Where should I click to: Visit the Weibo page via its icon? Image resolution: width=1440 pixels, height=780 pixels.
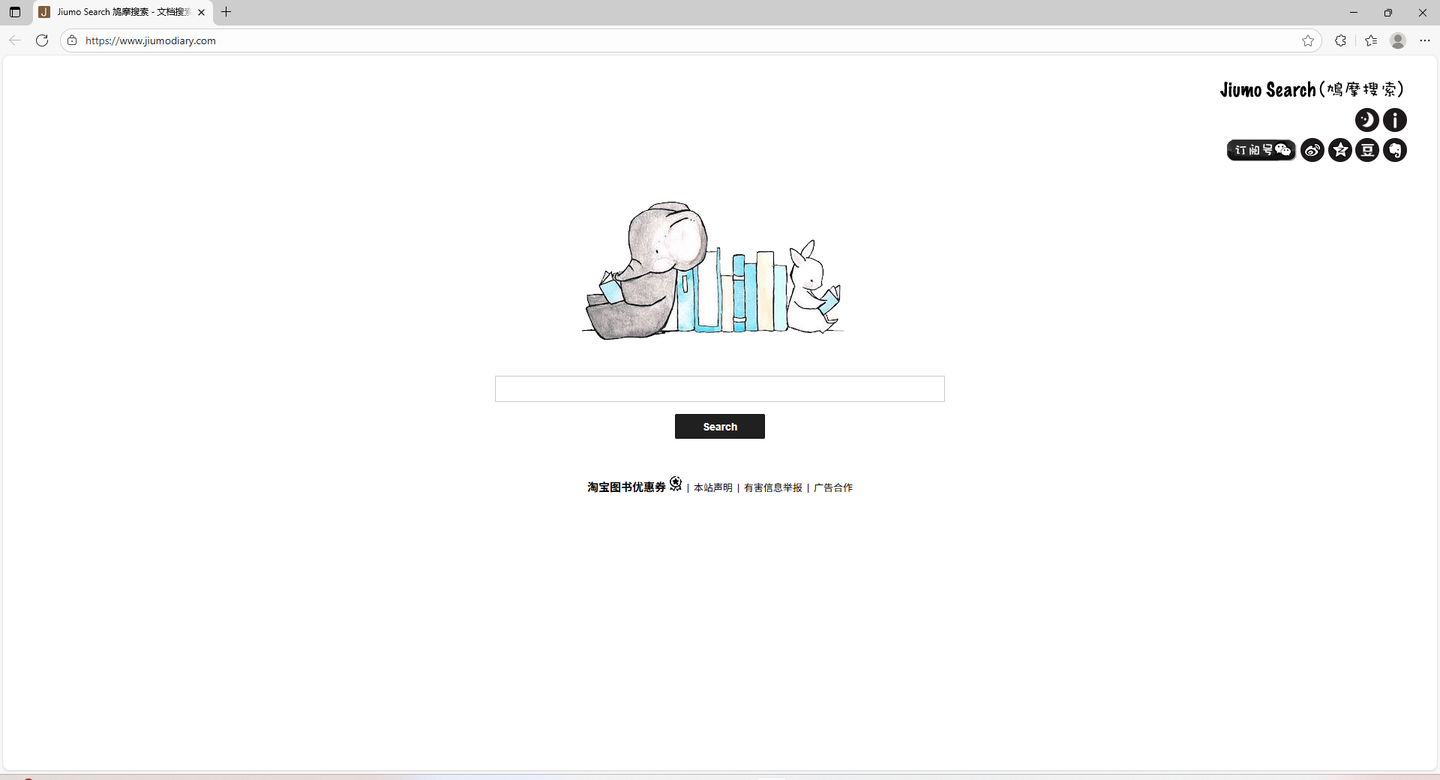(x=1312, y=150)
